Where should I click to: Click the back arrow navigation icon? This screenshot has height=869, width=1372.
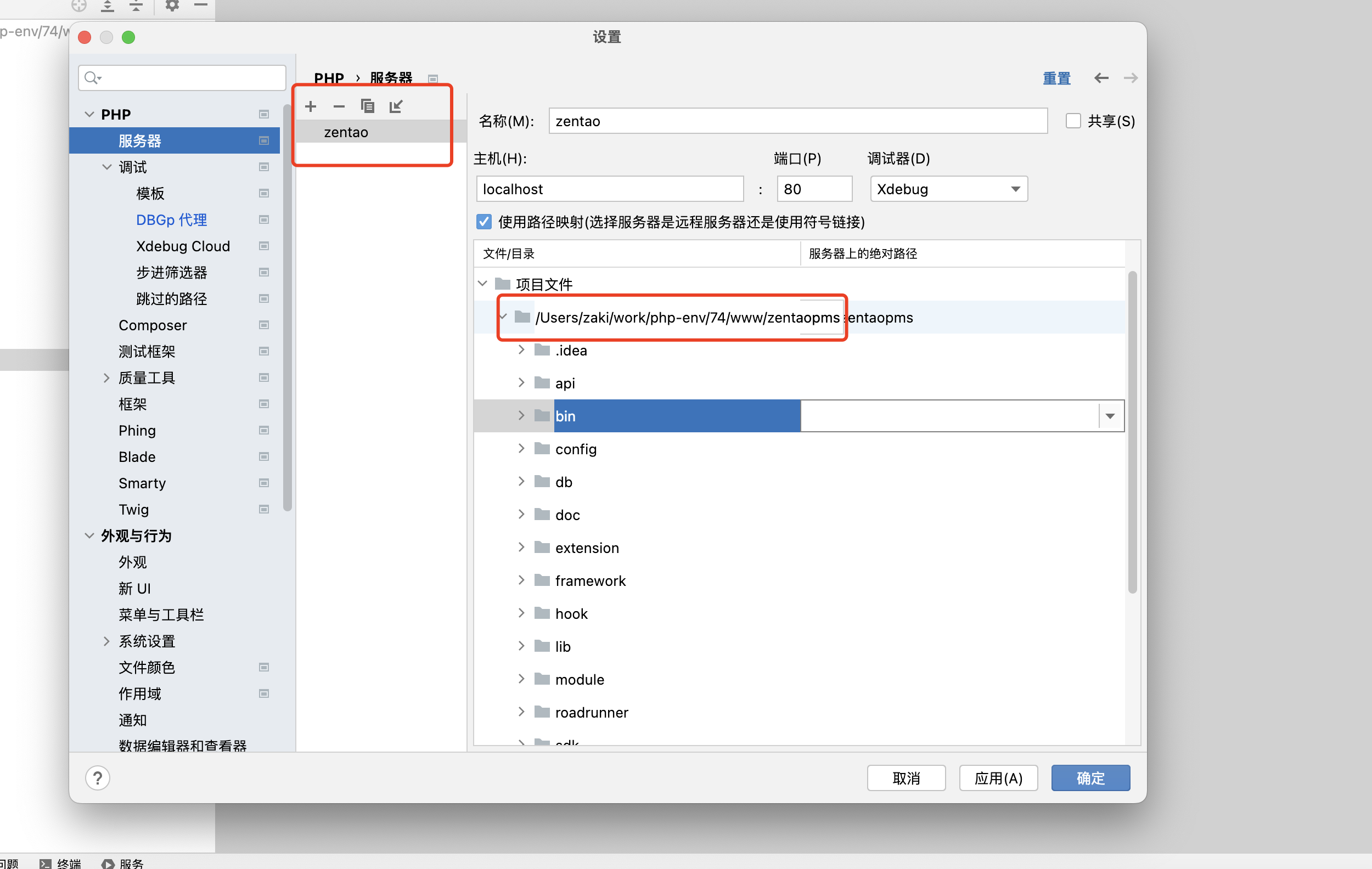[1101, 78]
